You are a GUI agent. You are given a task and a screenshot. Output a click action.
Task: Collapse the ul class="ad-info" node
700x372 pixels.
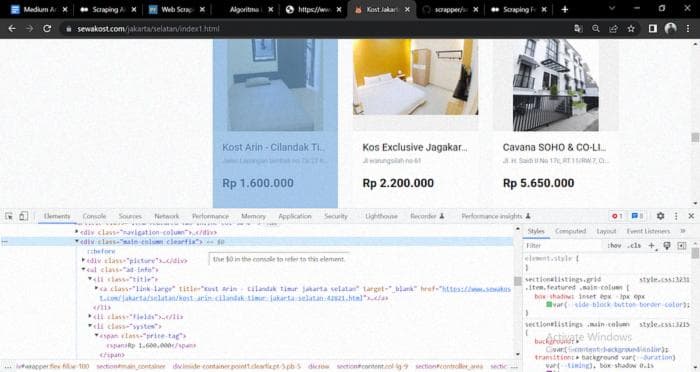tap(83, 270)
